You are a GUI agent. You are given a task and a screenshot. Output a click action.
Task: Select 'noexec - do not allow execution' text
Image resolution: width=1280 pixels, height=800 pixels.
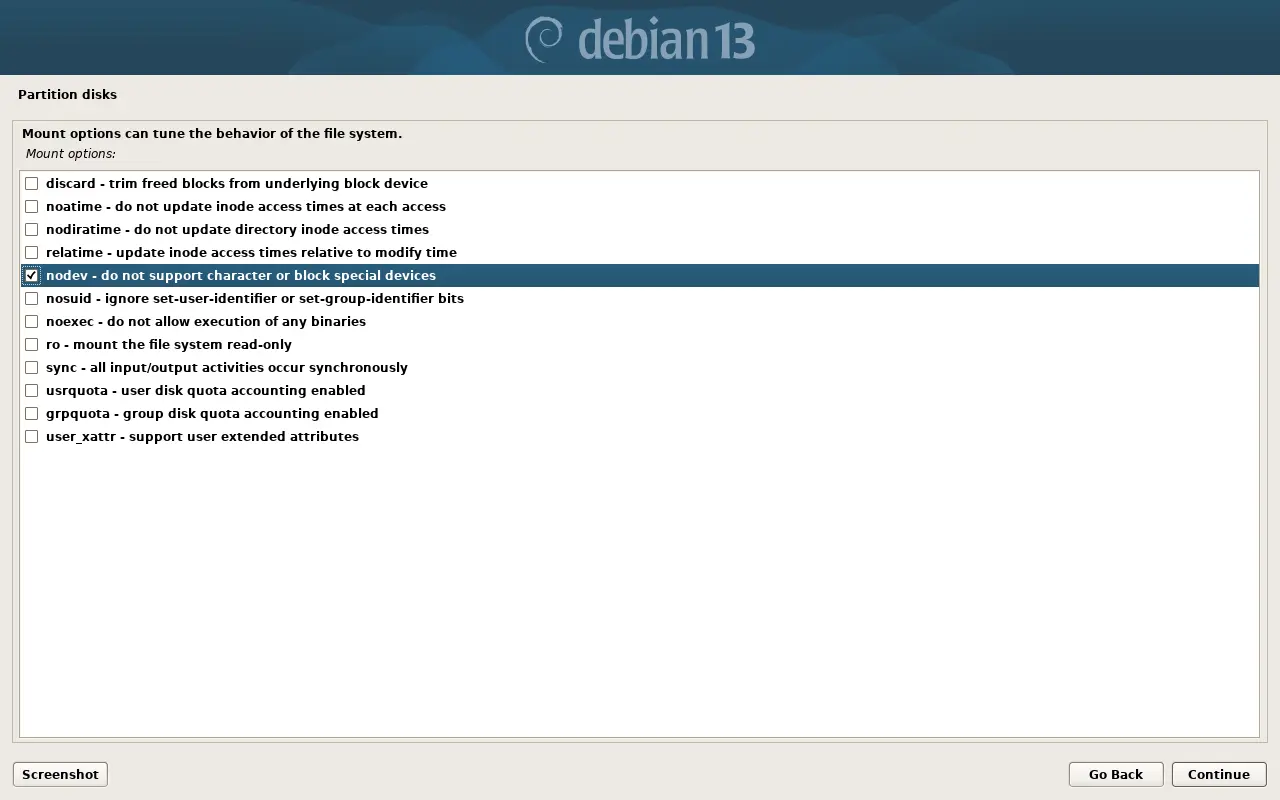coord(206,322)
